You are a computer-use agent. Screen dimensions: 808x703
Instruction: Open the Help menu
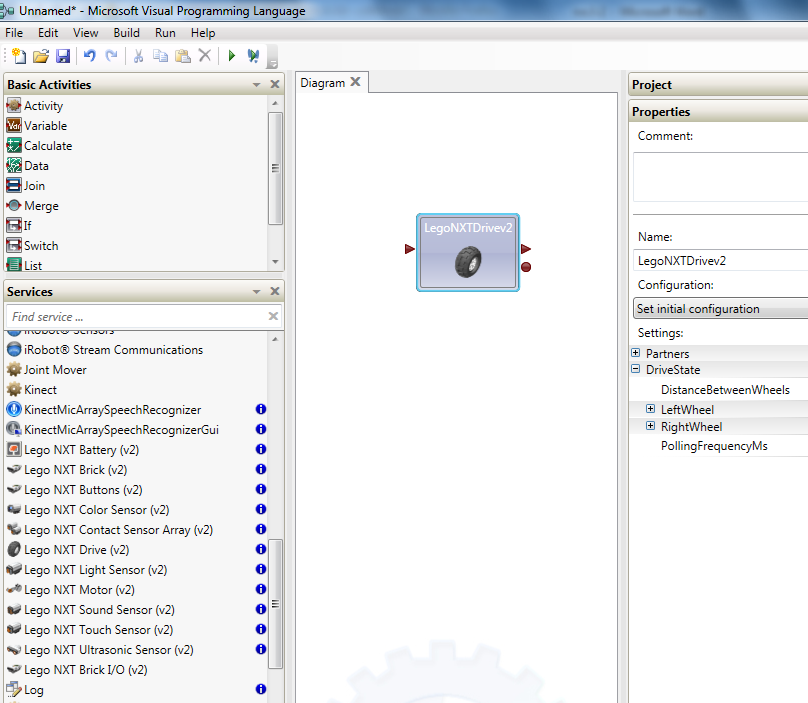[203, 33]
